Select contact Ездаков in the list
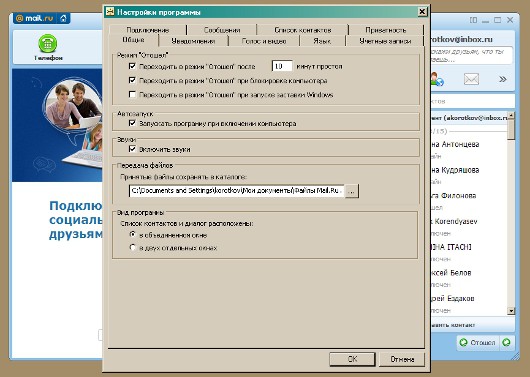This screenshot has width=530, height=377. pos(469,303)
